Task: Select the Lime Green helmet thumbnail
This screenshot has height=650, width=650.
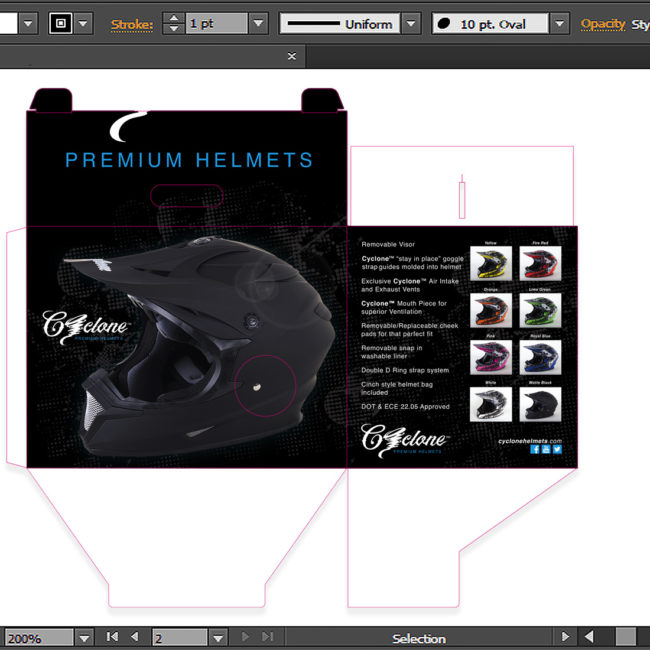Action: pos(541,310)
